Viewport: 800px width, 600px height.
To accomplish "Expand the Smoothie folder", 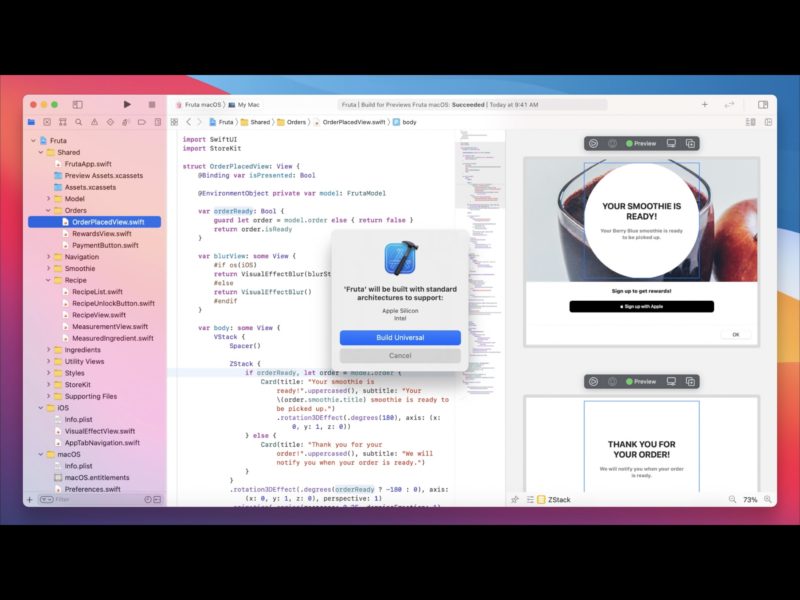I will pos(49,268).
